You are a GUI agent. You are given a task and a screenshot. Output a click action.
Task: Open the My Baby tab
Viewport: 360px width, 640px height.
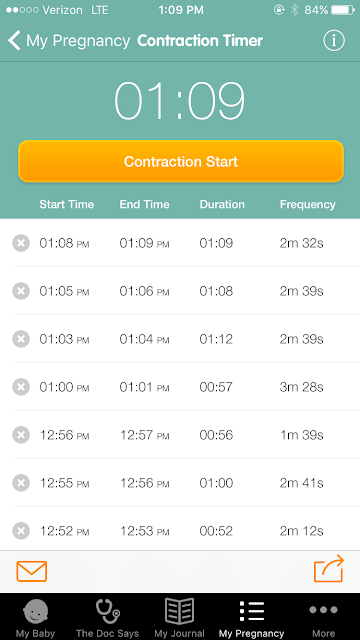click(x=36, y=618)
